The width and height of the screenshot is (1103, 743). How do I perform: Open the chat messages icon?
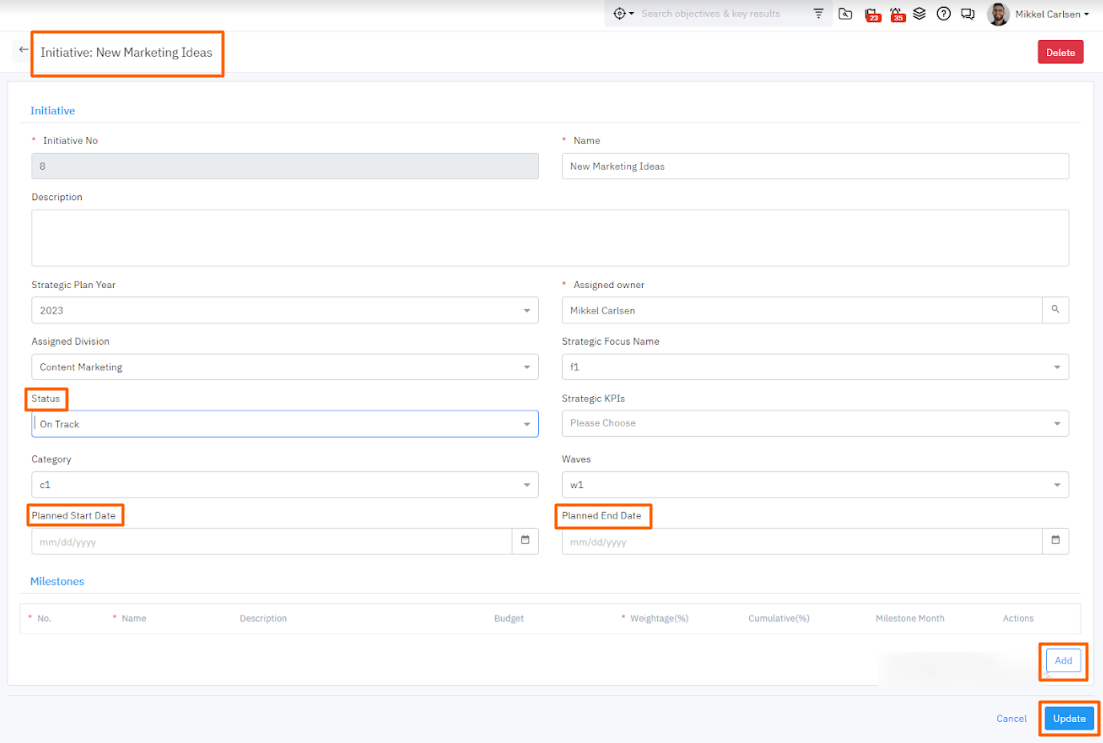point(967,14)
